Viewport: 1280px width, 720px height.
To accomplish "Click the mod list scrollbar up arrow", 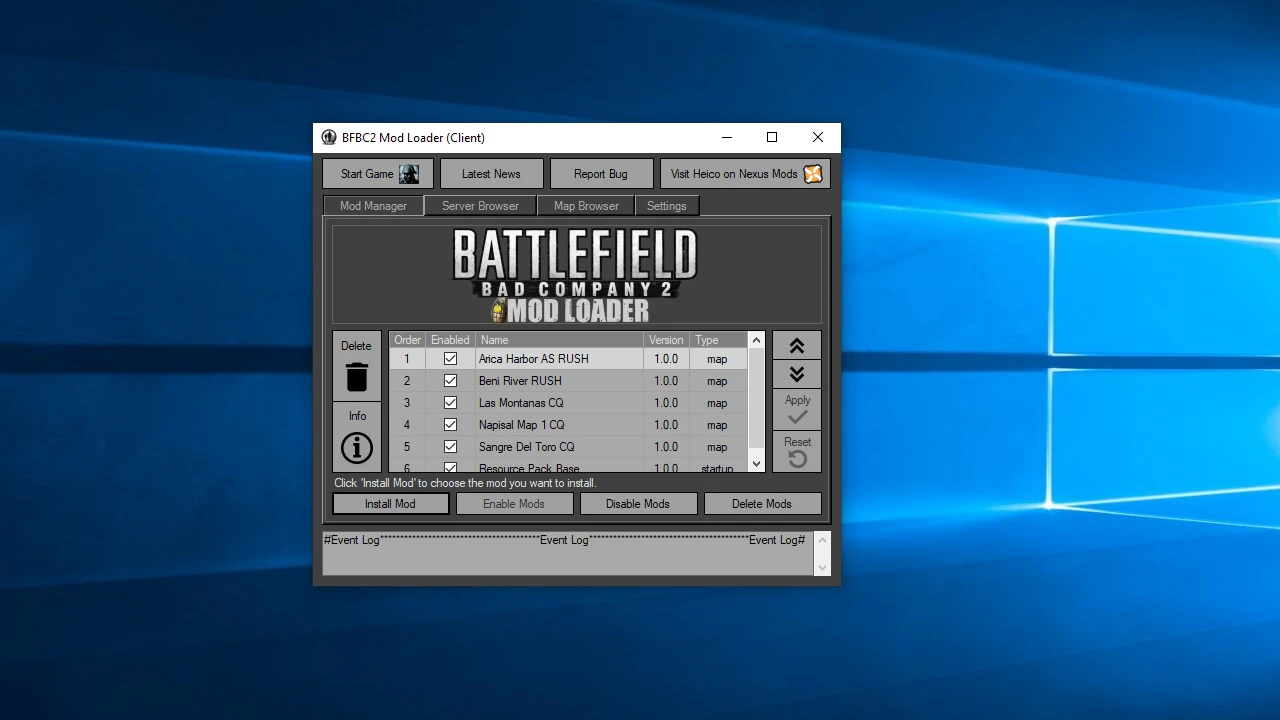I will pos(756,340).
